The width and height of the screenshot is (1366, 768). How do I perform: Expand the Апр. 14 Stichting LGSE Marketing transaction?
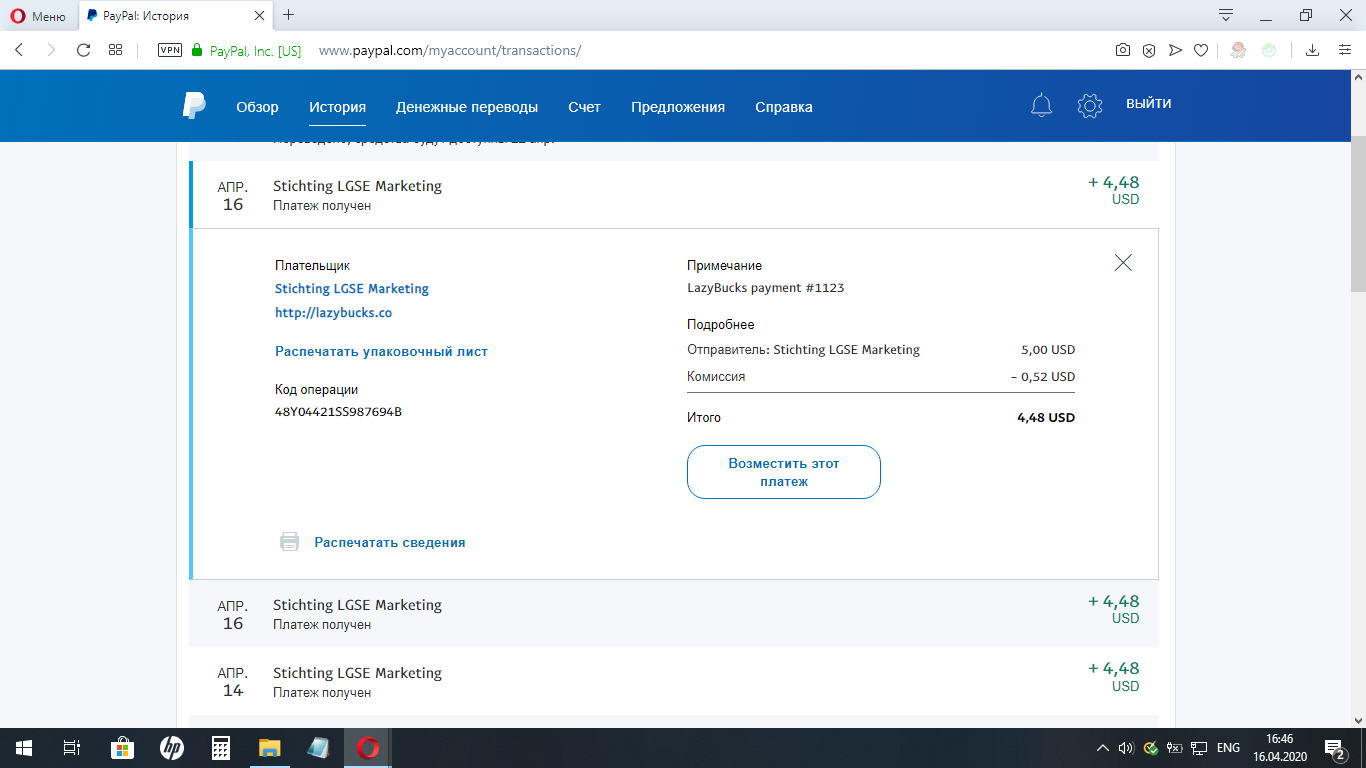[x=674, y=681]
